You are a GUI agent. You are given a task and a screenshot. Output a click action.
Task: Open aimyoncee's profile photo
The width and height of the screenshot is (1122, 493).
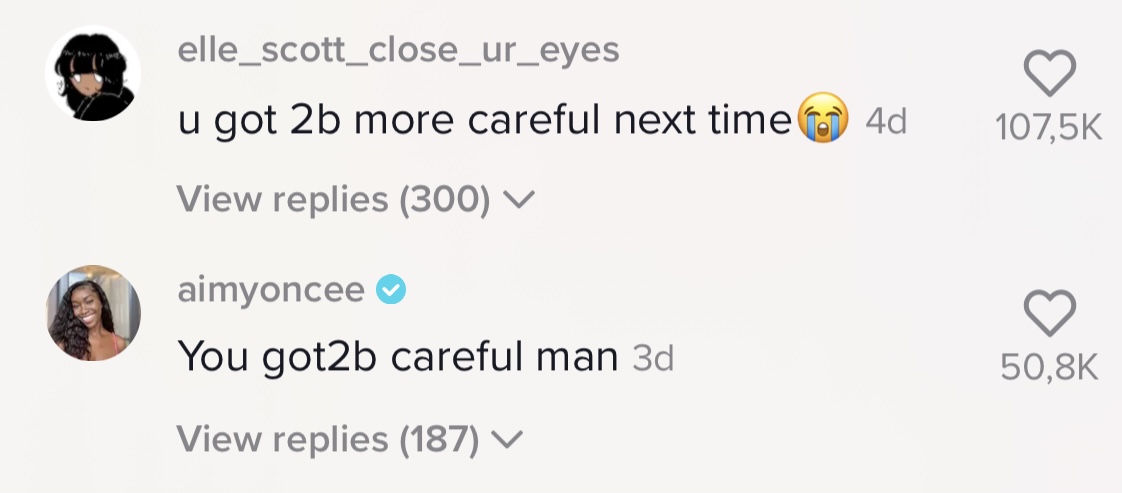pos(94,312)
